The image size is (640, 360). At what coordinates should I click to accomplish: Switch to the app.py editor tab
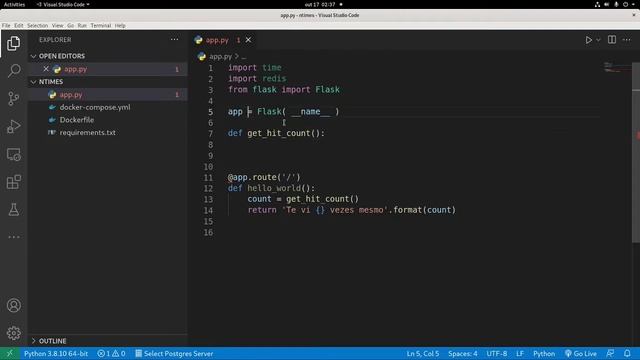(x=223, y=40)
